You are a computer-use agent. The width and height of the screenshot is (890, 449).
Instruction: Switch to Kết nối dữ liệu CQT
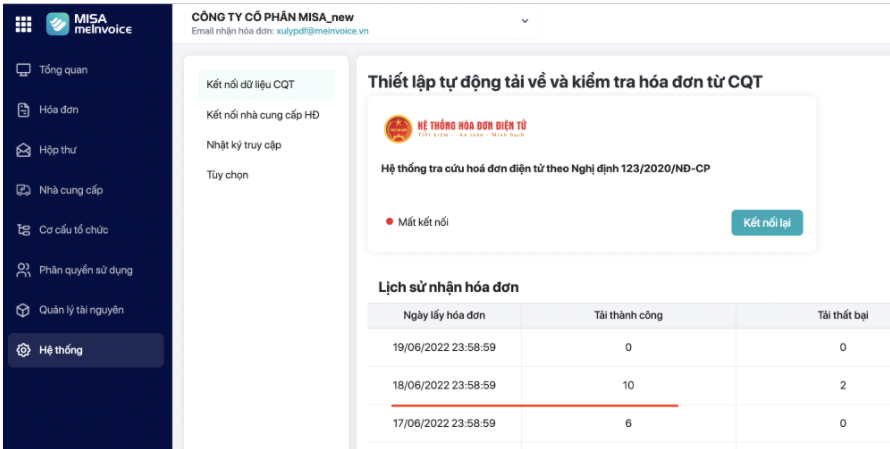point(250,84)
